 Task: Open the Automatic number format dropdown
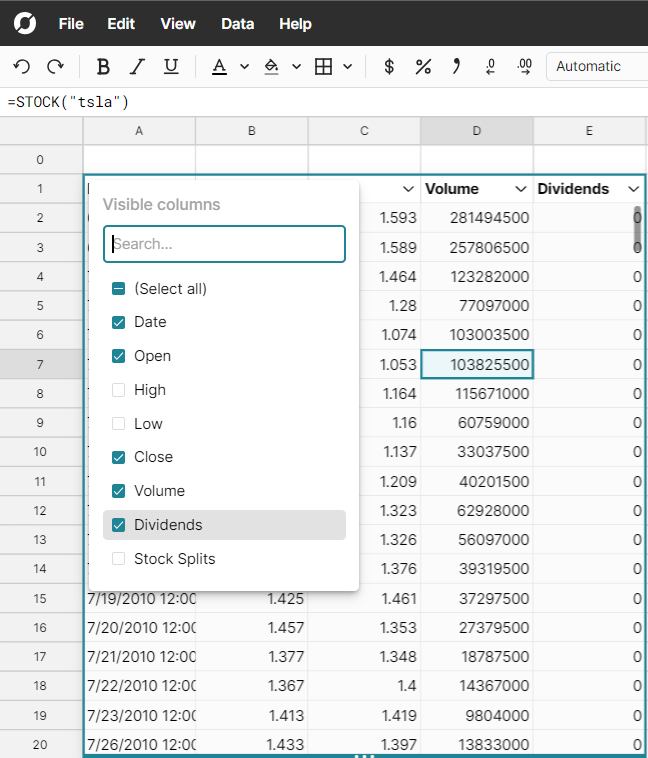point(596,66)
